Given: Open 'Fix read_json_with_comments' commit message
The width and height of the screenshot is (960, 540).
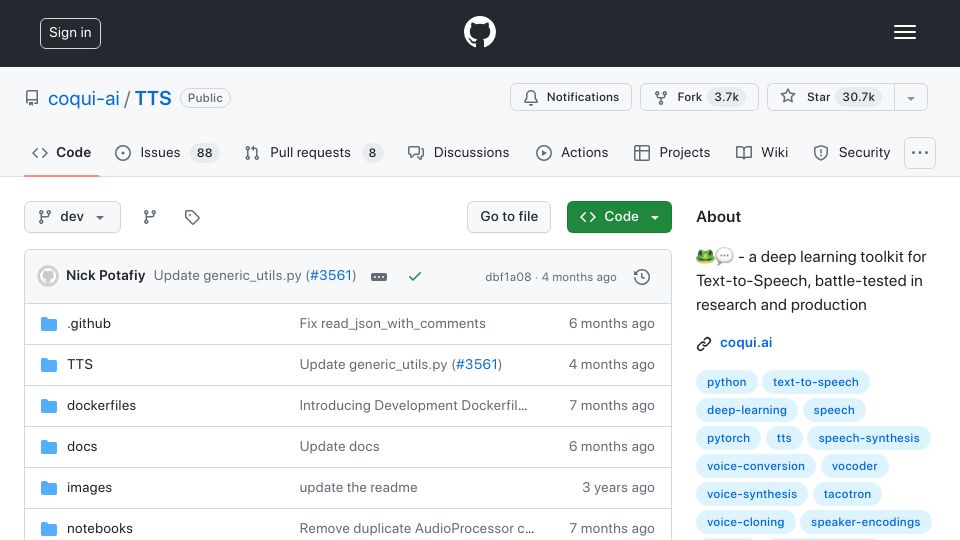Looking at the screenshot, I should pos(392,324).
